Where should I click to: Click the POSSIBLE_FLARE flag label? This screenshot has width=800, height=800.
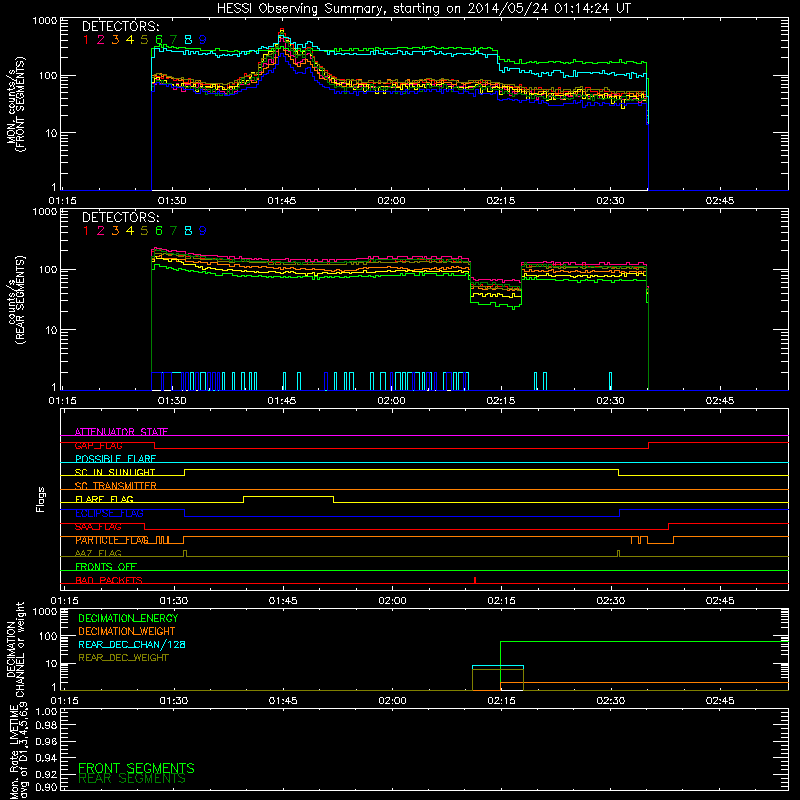point(115,459)
